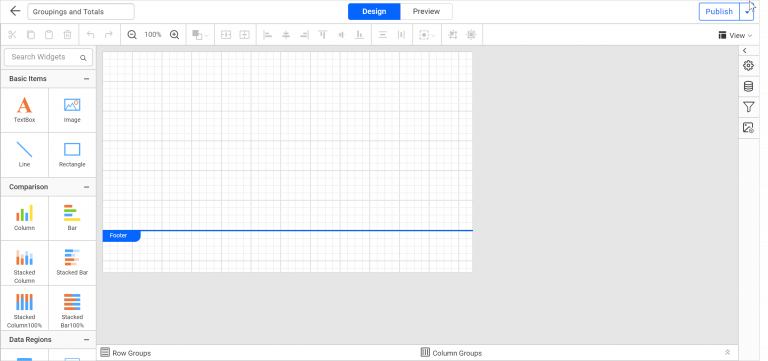Click the Footer label on canvas
The image size is (768, 361).
tap(119, 236)
